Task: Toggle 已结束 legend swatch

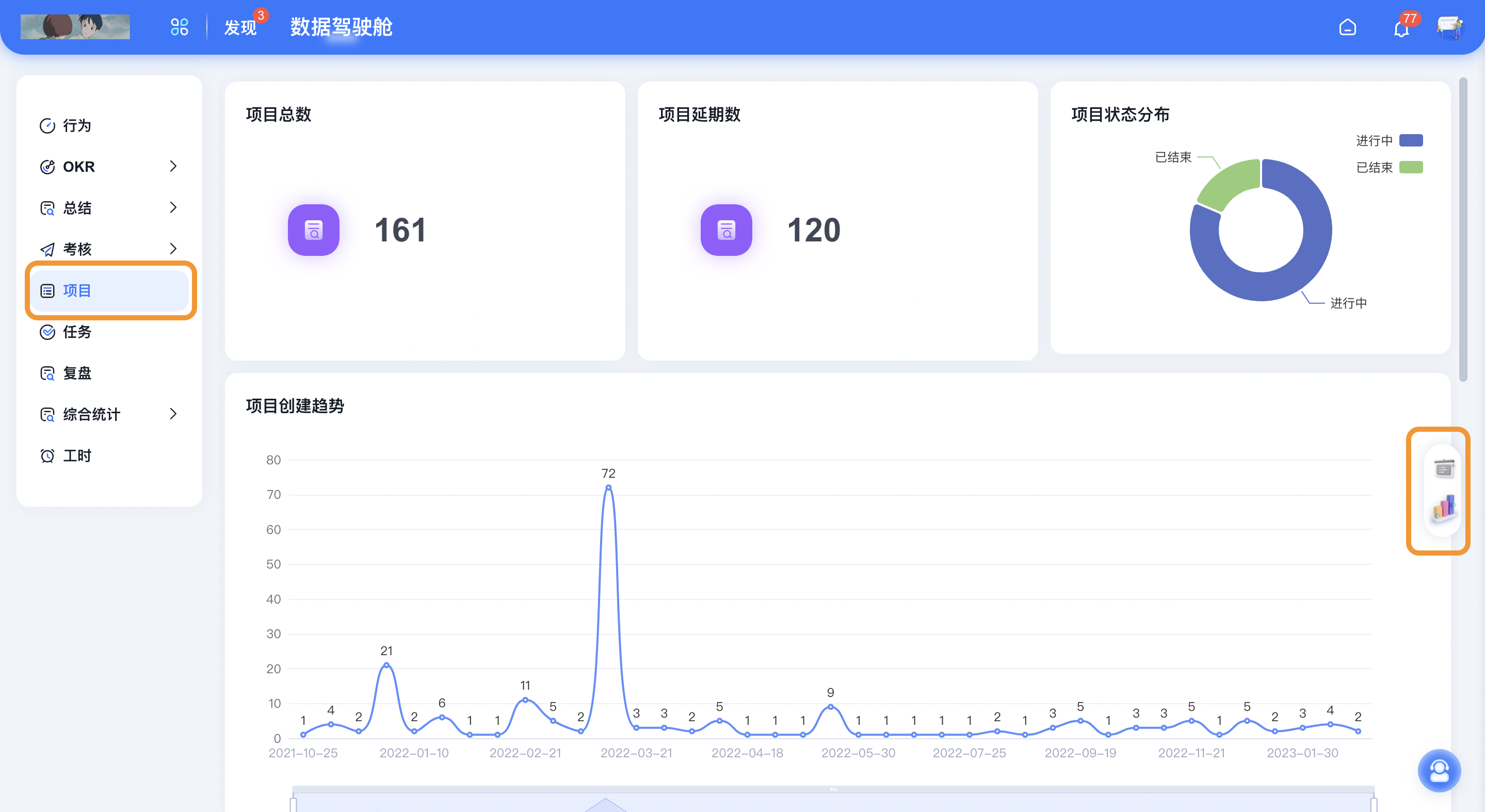Action: click(x=1411, y=167)
